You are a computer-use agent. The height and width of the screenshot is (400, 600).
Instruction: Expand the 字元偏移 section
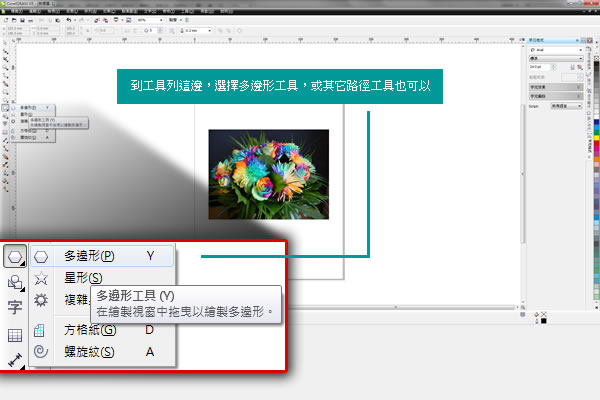click(556, 96)
